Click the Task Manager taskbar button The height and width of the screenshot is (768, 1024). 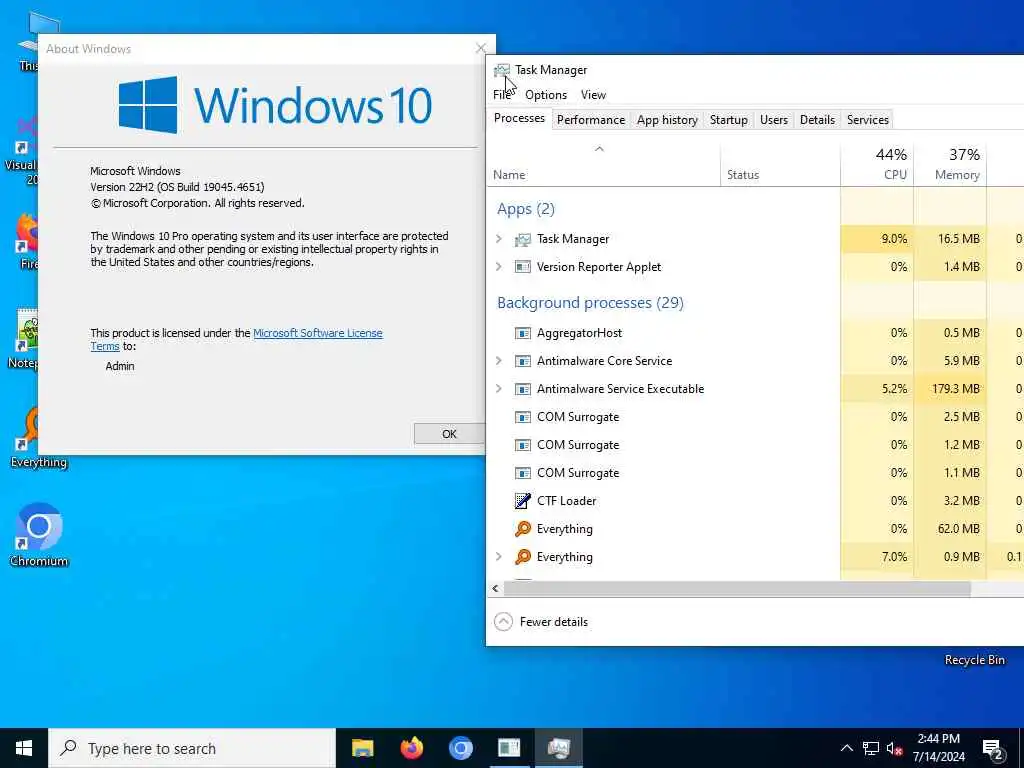click(x=559, y=748)
